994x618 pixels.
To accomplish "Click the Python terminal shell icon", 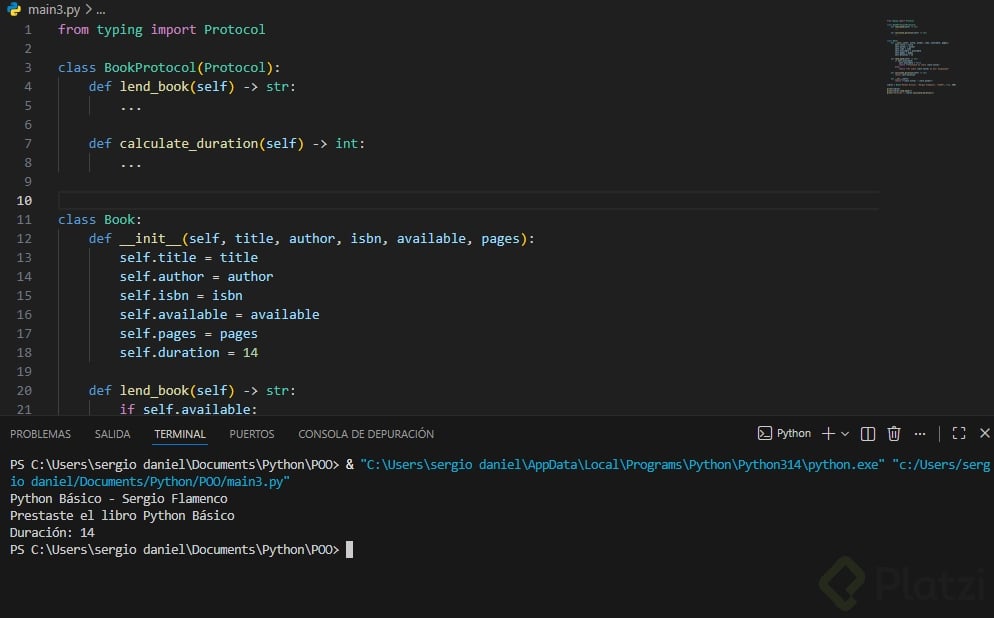I will tap(765, 433).
